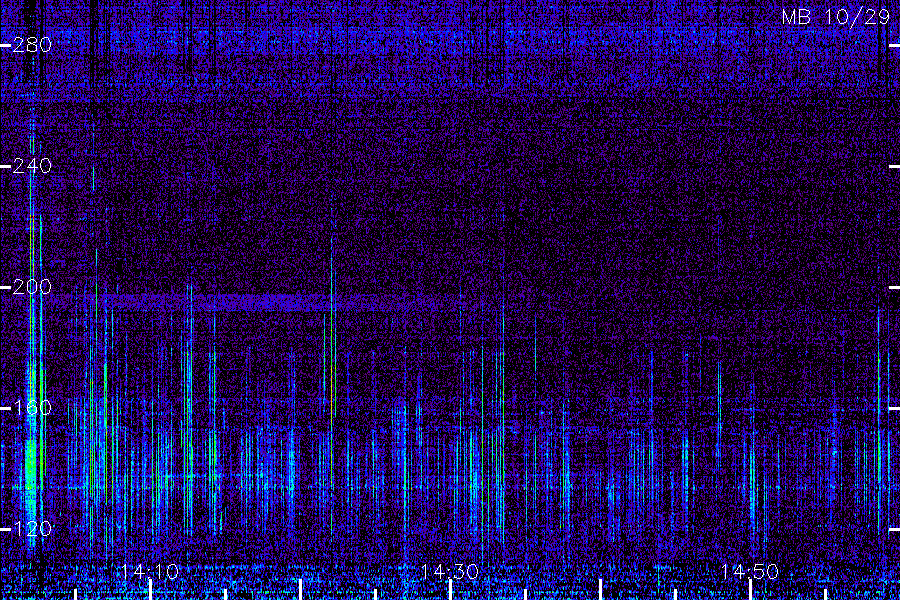The image size is (900, 600).
Task: Click the 14:50 time axis label
Action: (750, 572)
